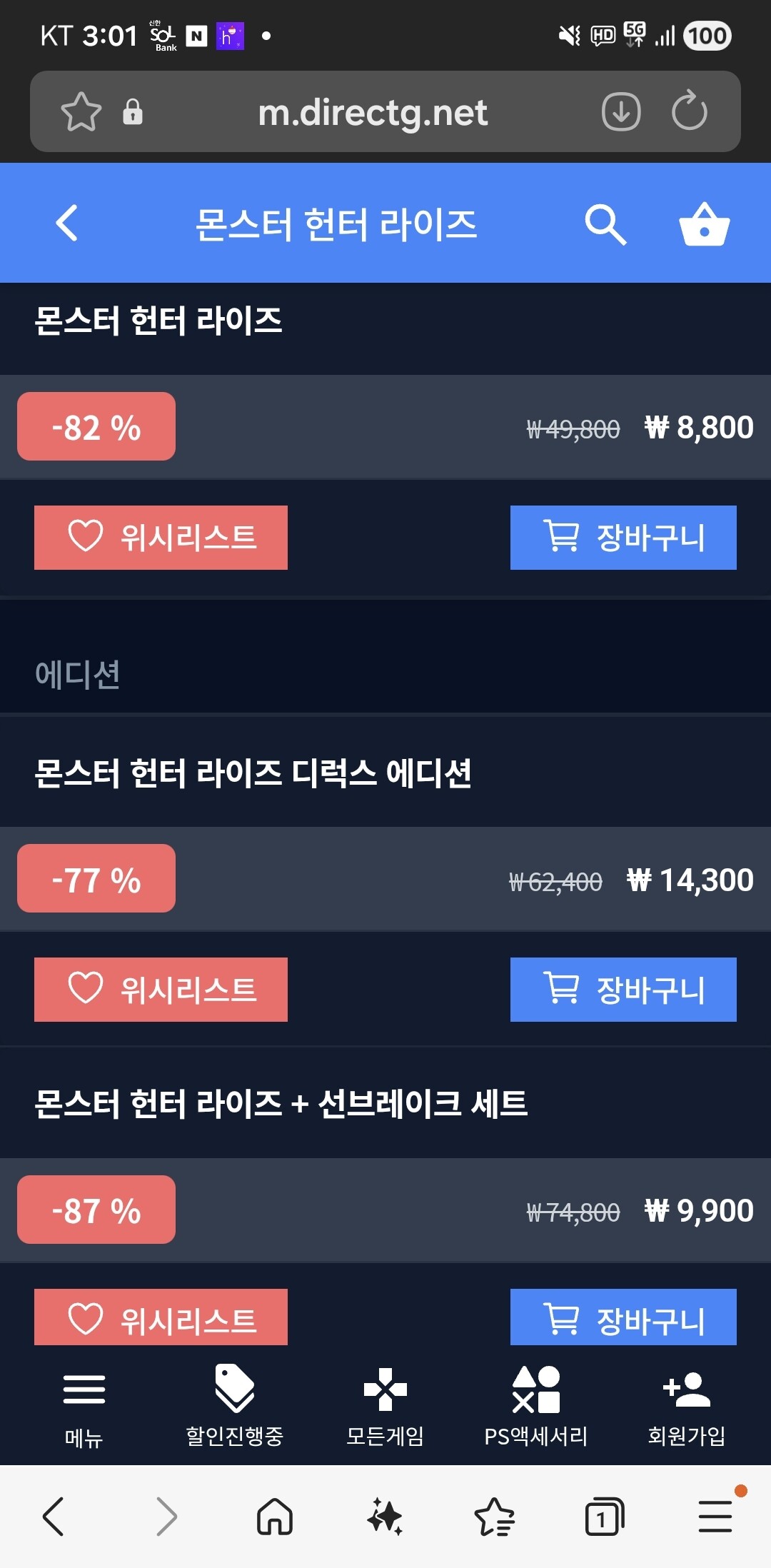Go back using the blue header arrow
This screenshot has height=1568, width=771.
tap(67, 223)
